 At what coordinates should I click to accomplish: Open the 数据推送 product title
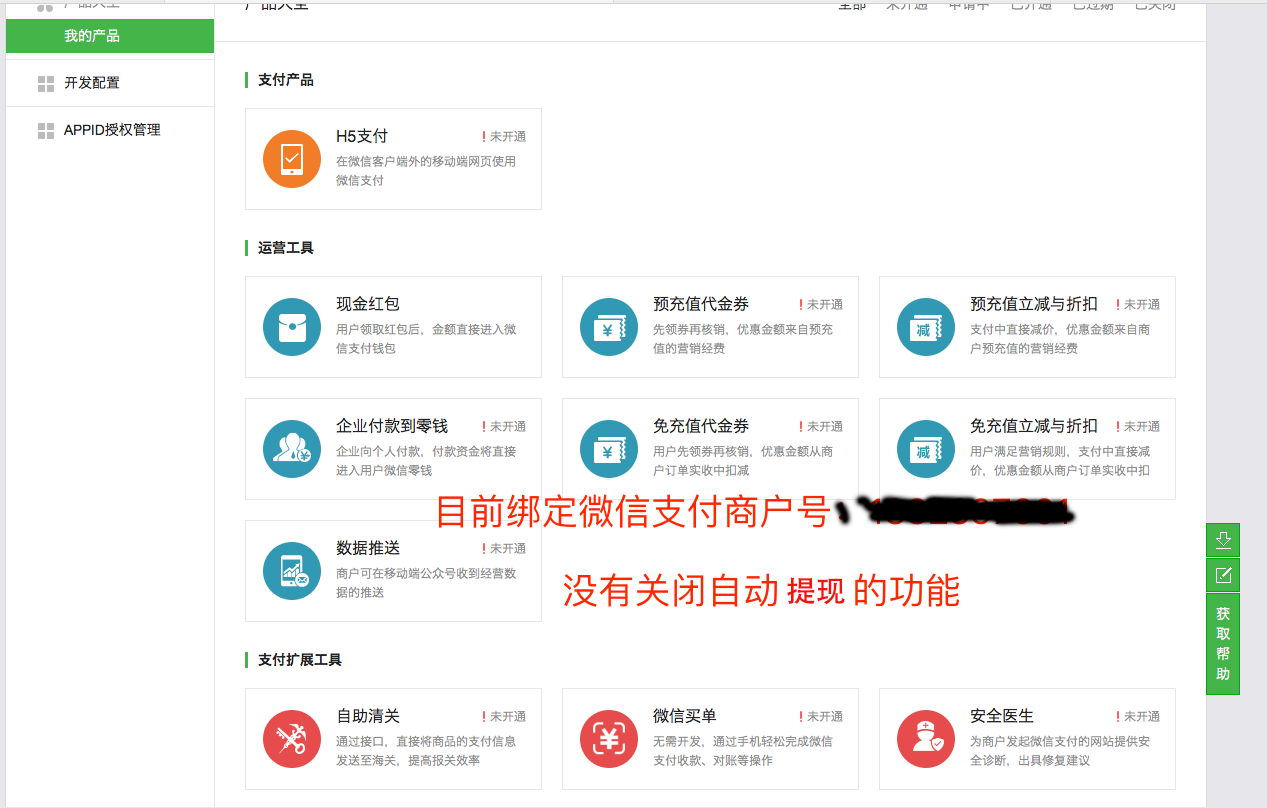coord(368,548)
